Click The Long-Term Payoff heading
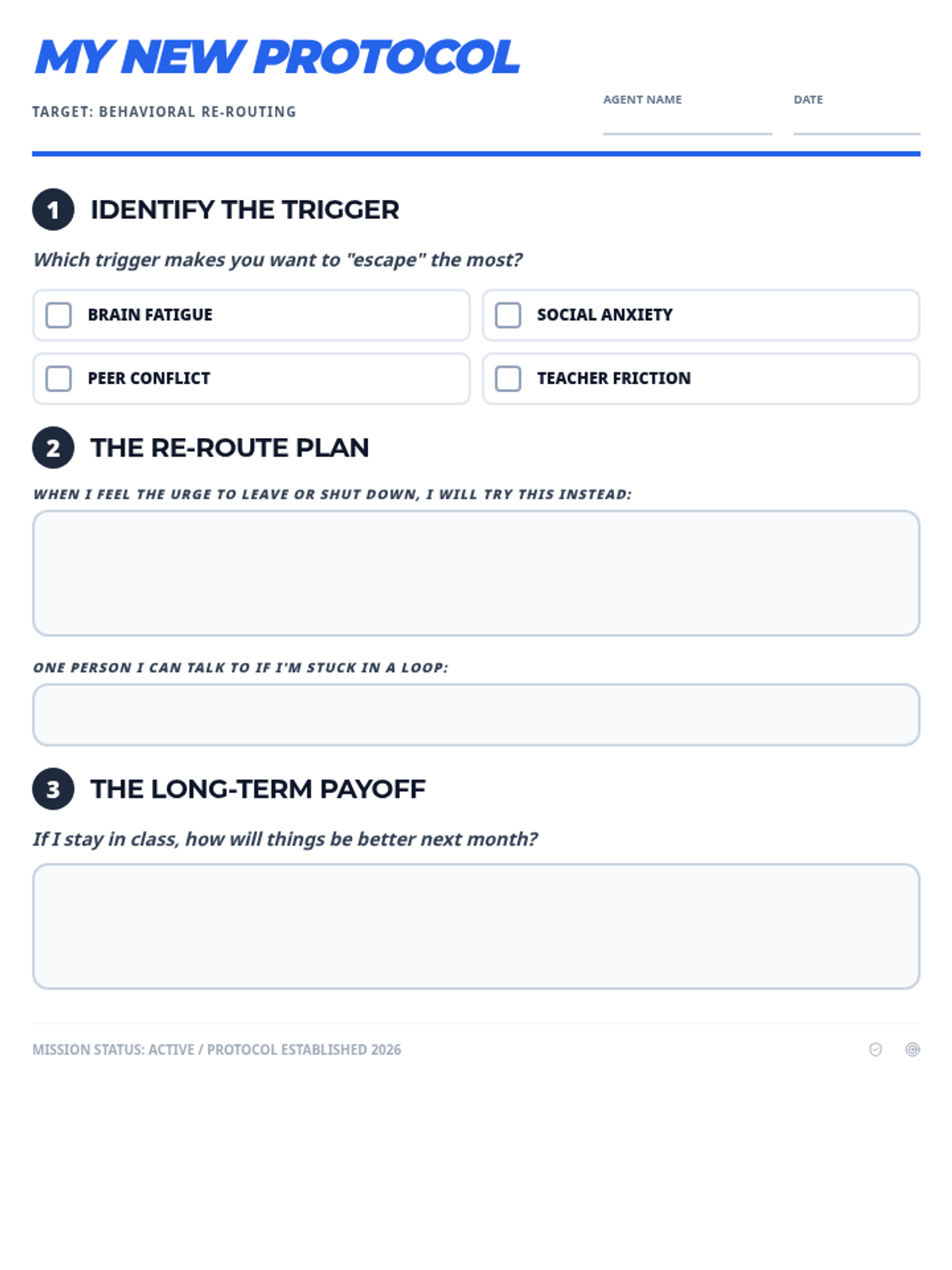 [258, 789]
